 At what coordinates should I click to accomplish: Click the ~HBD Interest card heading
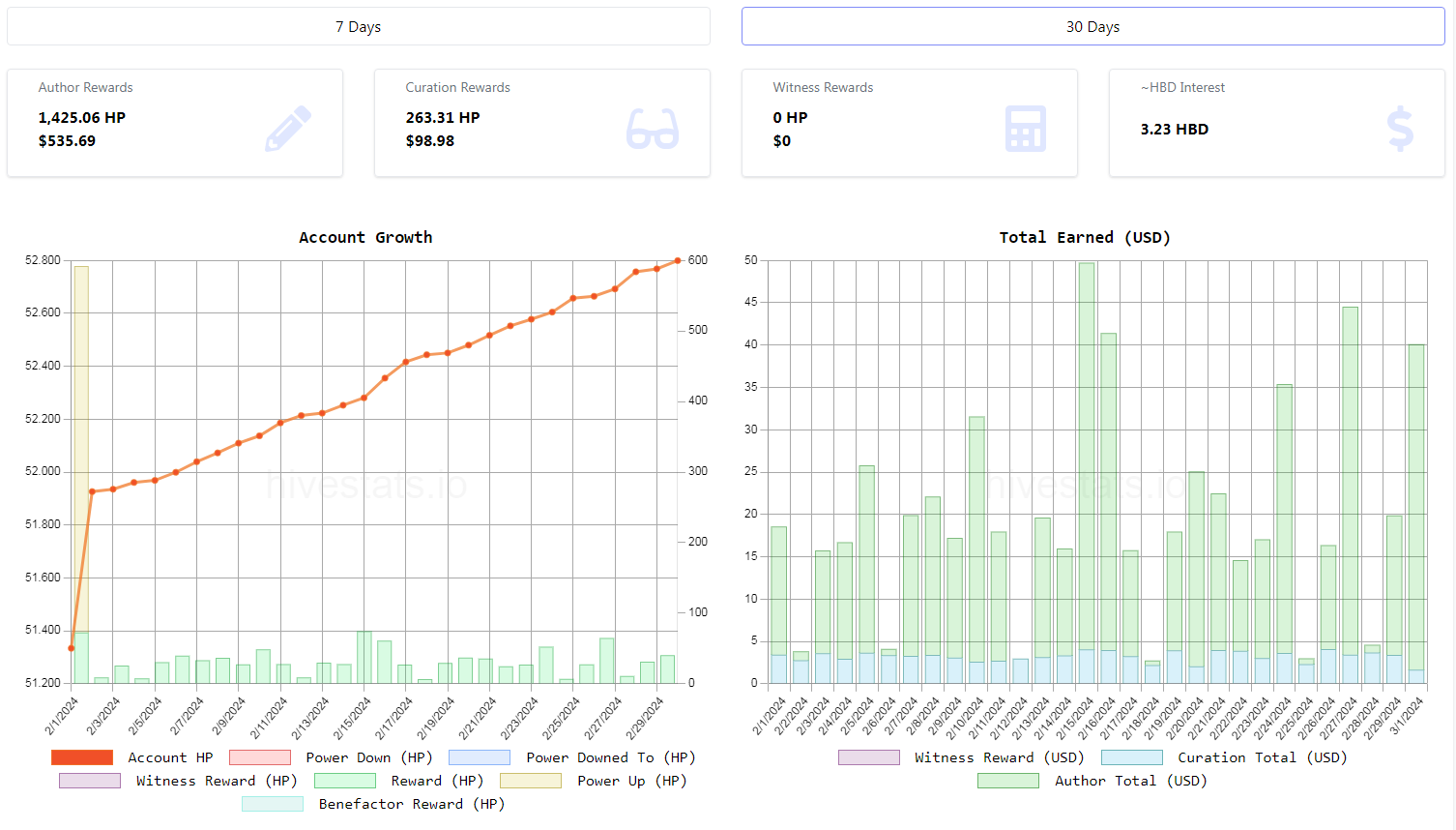point(1183,87)
